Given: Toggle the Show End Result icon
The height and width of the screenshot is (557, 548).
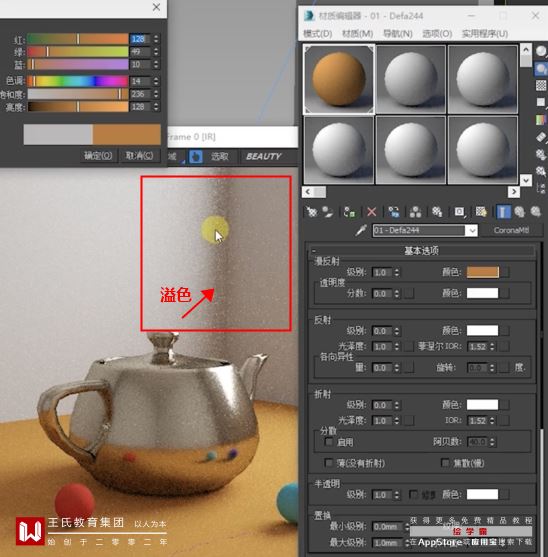Looking at the screenshot, I should [503, 212].
